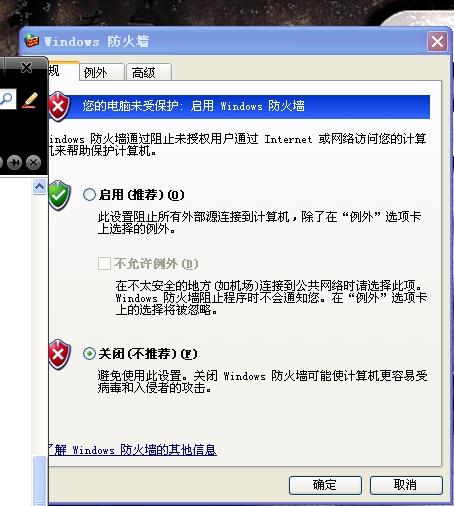Image resolution: width=454 pixels, height=506 pixels.
Task: Select the 关闭(不推荐) radio button
Action: coord(89,353)
